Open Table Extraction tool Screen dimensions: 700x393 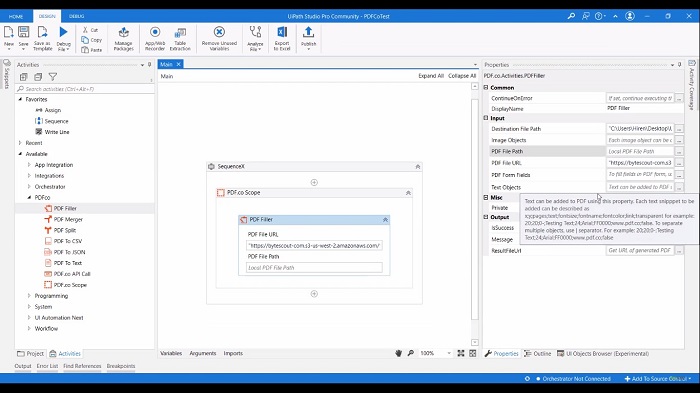(180, 38)
